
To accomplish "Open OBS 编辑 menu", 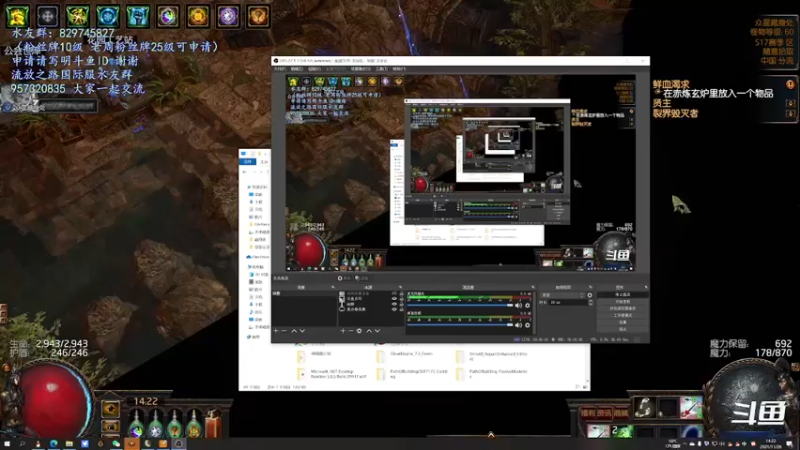I will click(x=297, y=69).
